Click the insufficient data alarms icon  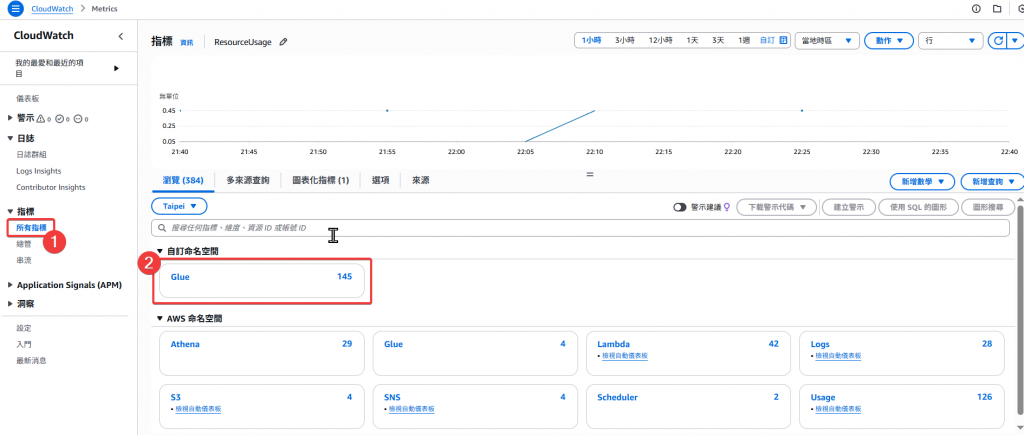click(78, 119)
